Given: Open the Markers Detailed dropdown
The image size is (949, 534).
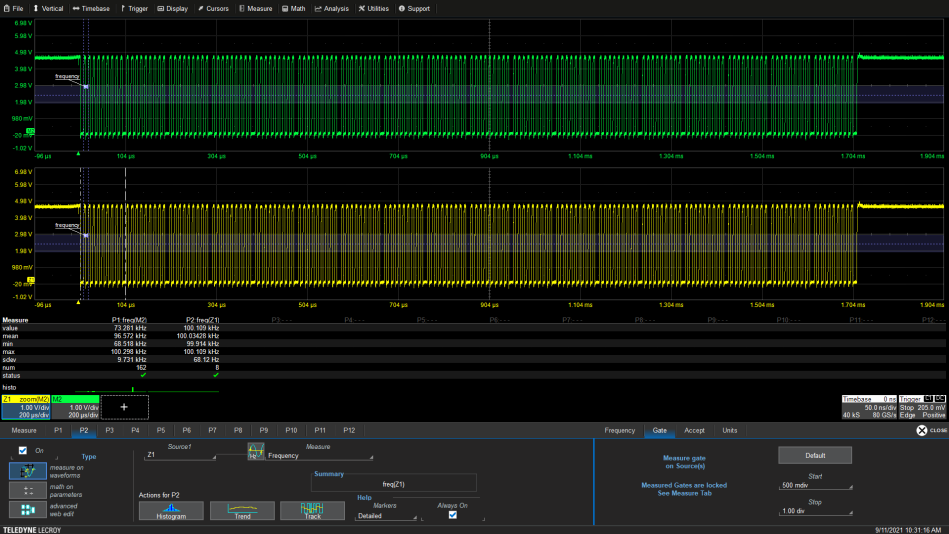Looking at the screenshot, I should click(x=386, y=516).
